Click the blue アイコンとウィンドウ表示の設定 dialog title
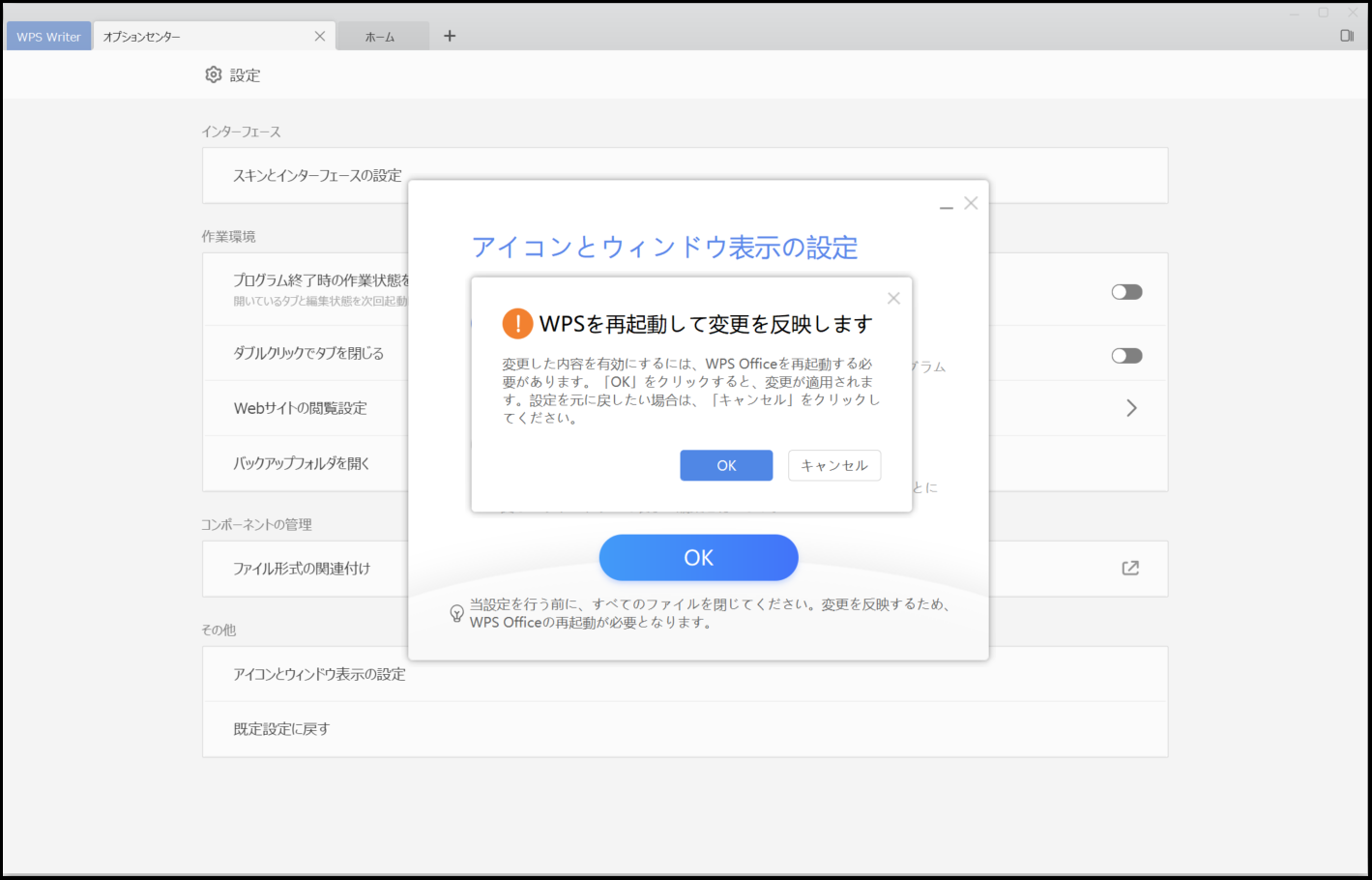 664,248
